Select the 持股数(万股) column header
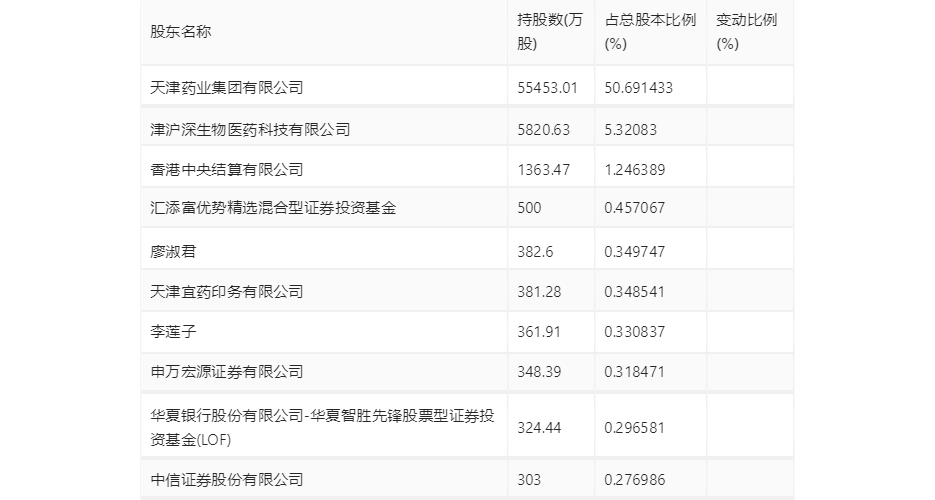935x500 pixels. [x=550, y=32]
